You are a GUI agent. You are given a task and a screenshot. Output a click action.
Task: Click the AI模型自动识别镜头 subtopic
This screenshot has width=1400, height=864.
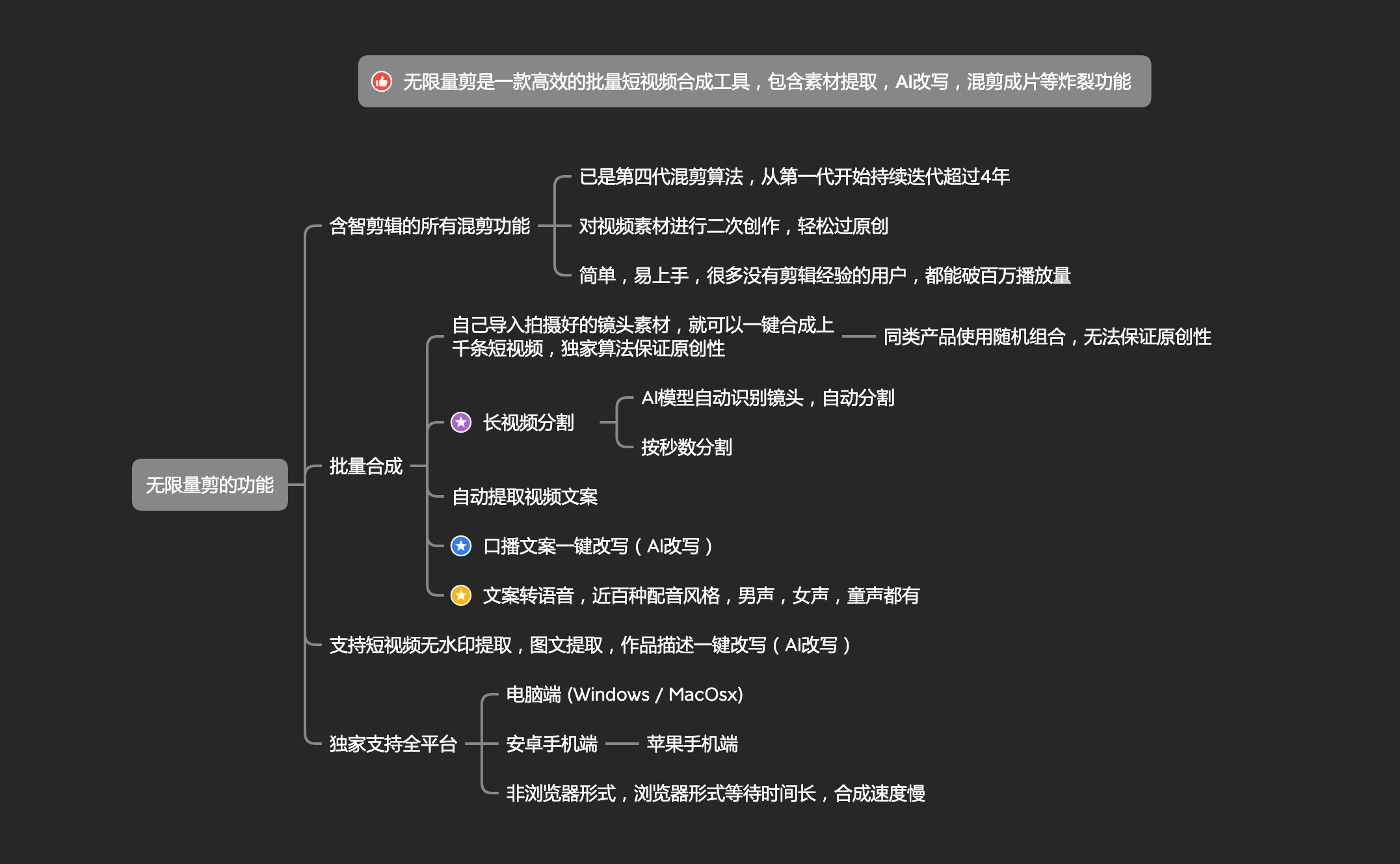coord(767,398)
